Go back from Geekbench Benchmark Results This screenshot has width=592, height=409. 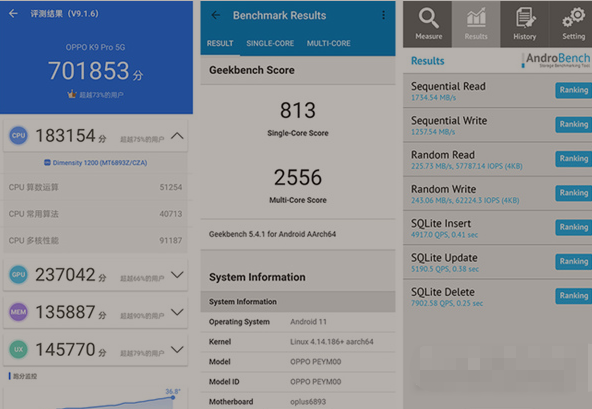[x=216, y=15]
